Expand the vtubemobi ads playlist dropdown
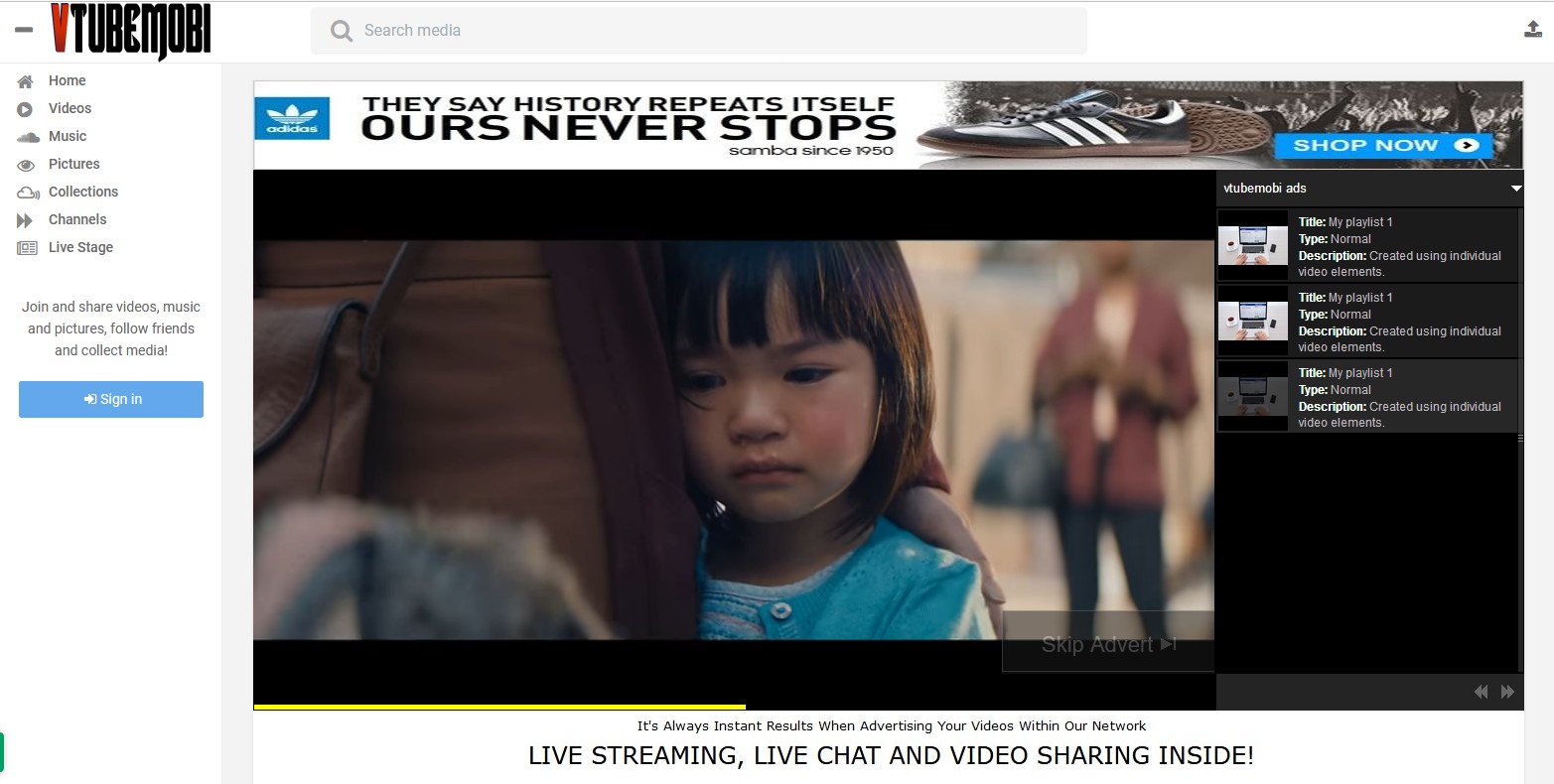This screenshot has height=784, width=1554. pyautogui.click(x=1516, y=189)
